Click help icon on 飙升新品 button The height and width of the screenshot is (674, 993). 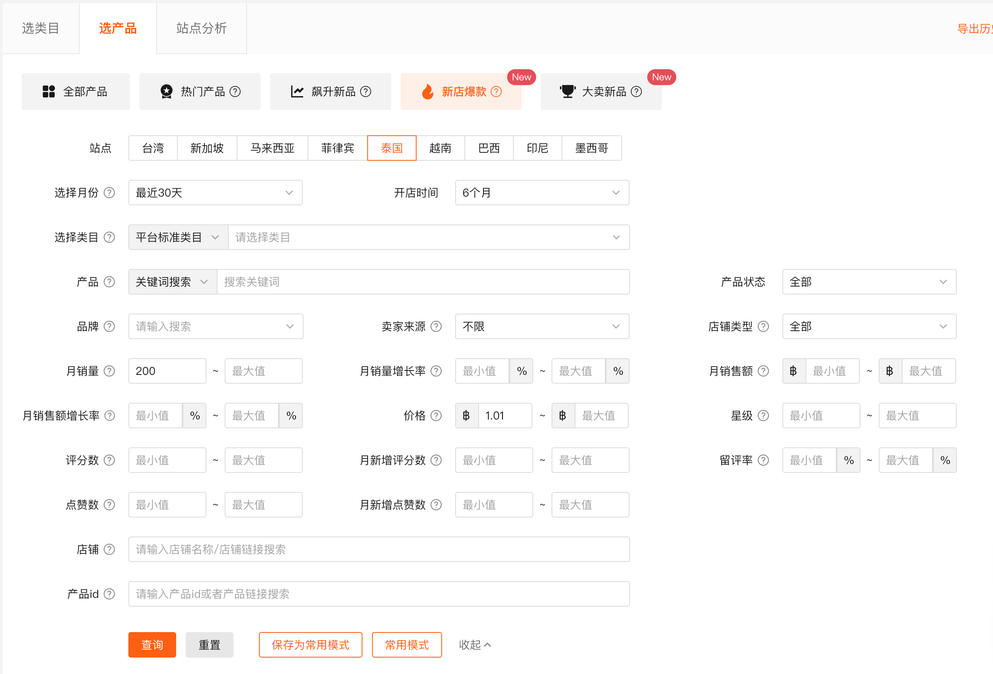tap(366, 91)
